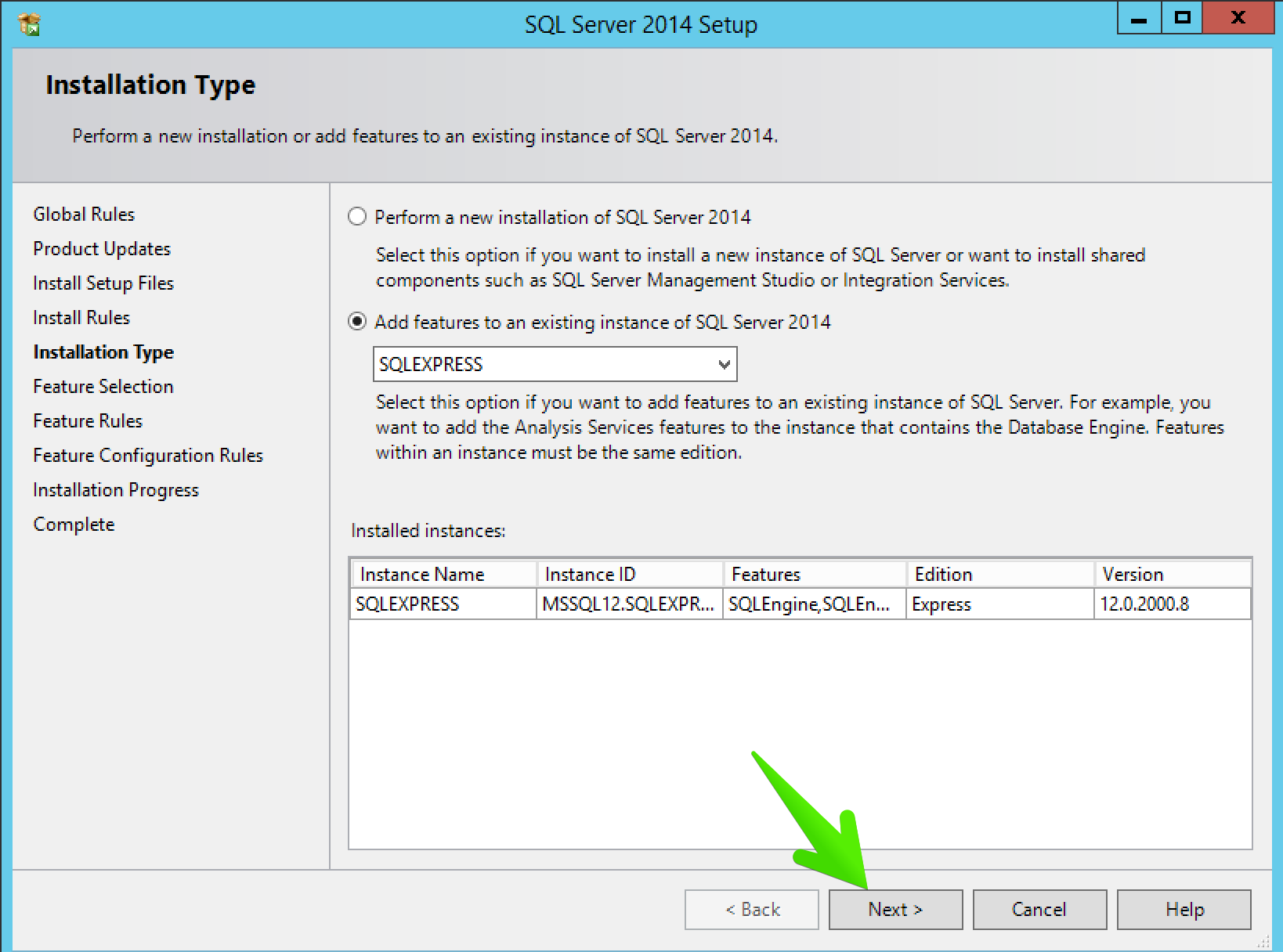This screenshot has height=952, width=1283.
Task: Sort by the Instance Name column header
Action: point(443,574)
